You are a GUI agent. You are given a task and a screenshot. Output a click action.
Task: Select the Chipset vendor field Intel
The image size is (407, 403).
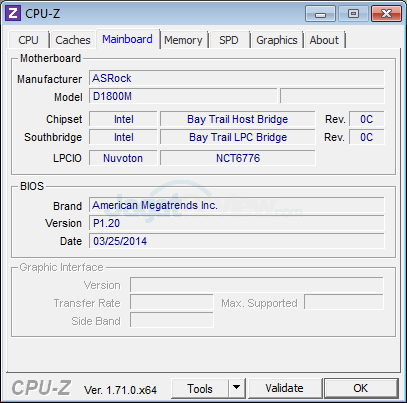coord(123,119)
